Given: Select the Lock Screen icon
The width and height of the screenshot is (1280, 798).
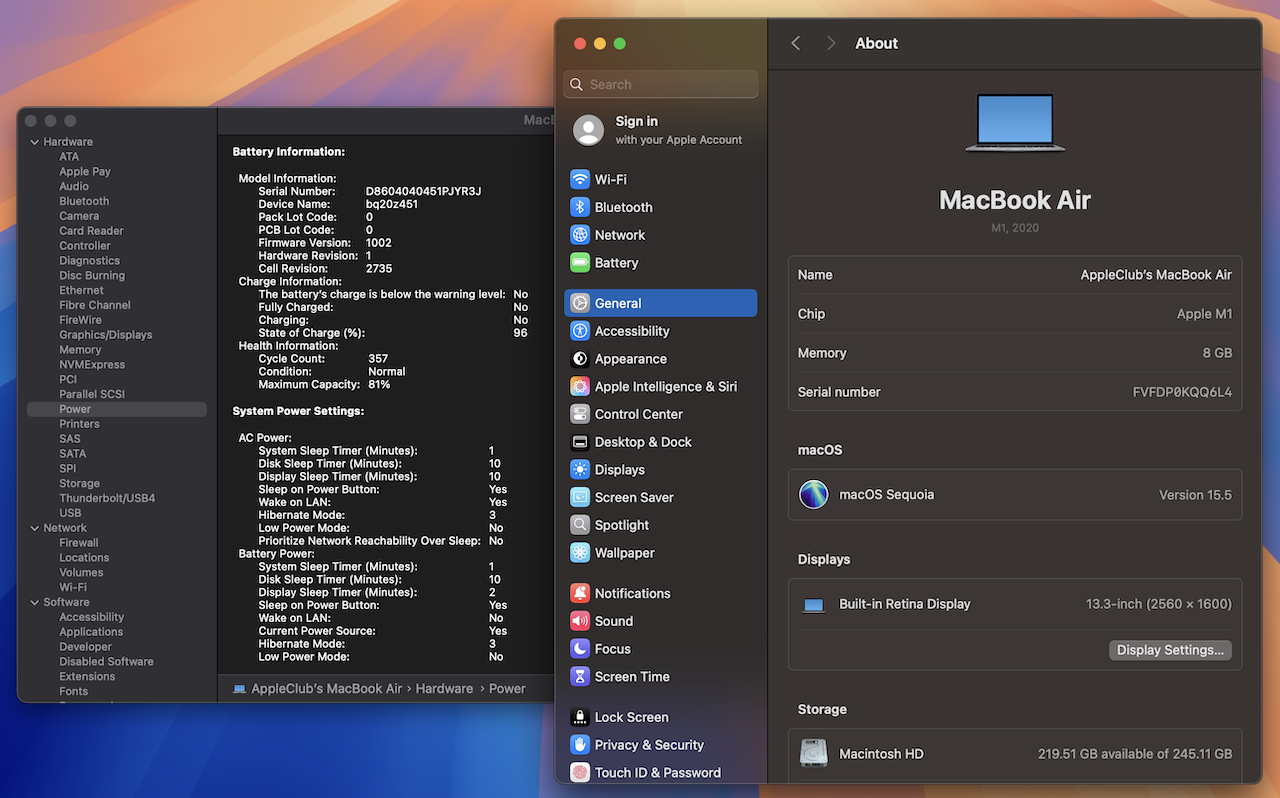Looking at the screenshot, I should (x=580, y=717).
